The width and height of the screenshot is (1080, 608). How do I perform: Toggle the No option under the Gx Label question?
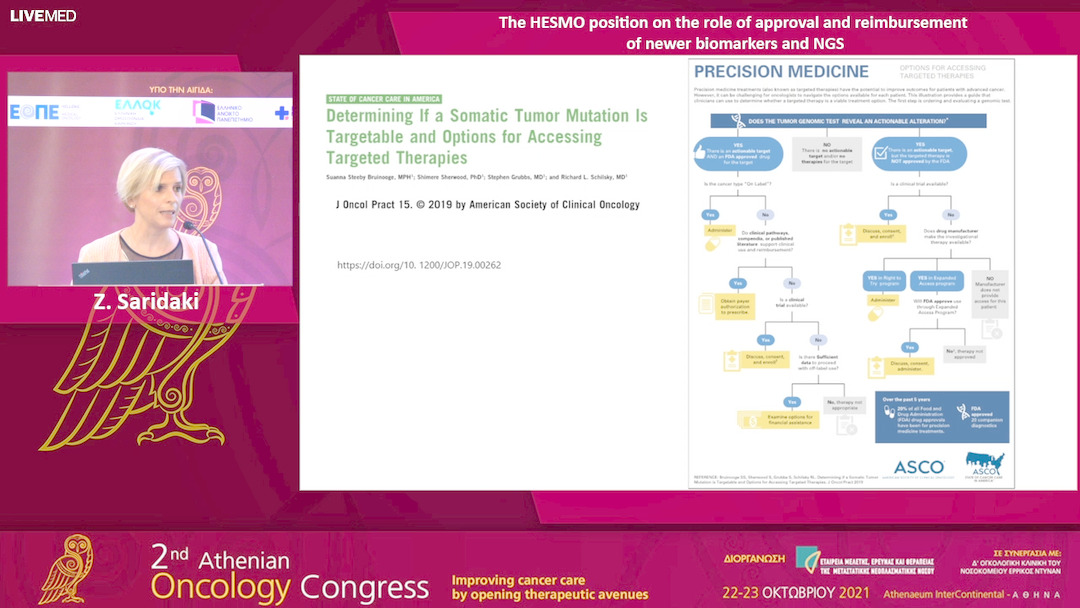766,215
